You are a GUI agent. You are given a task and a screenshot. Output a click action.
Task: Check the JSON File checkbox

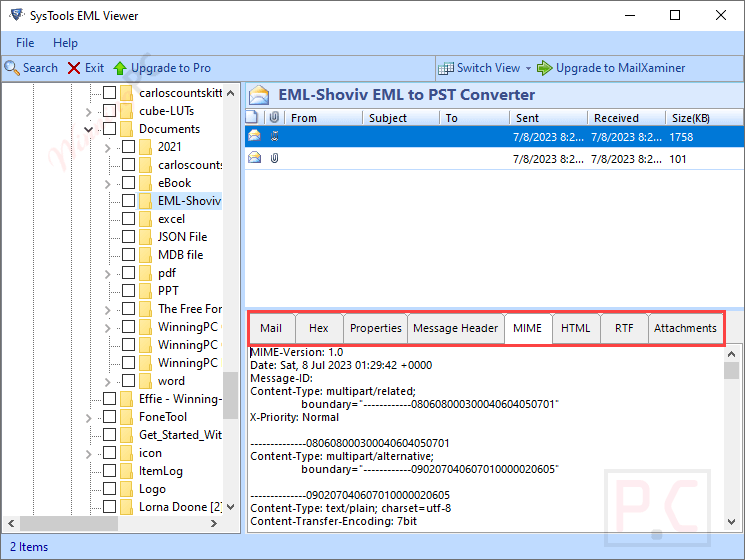coord(129,237)
